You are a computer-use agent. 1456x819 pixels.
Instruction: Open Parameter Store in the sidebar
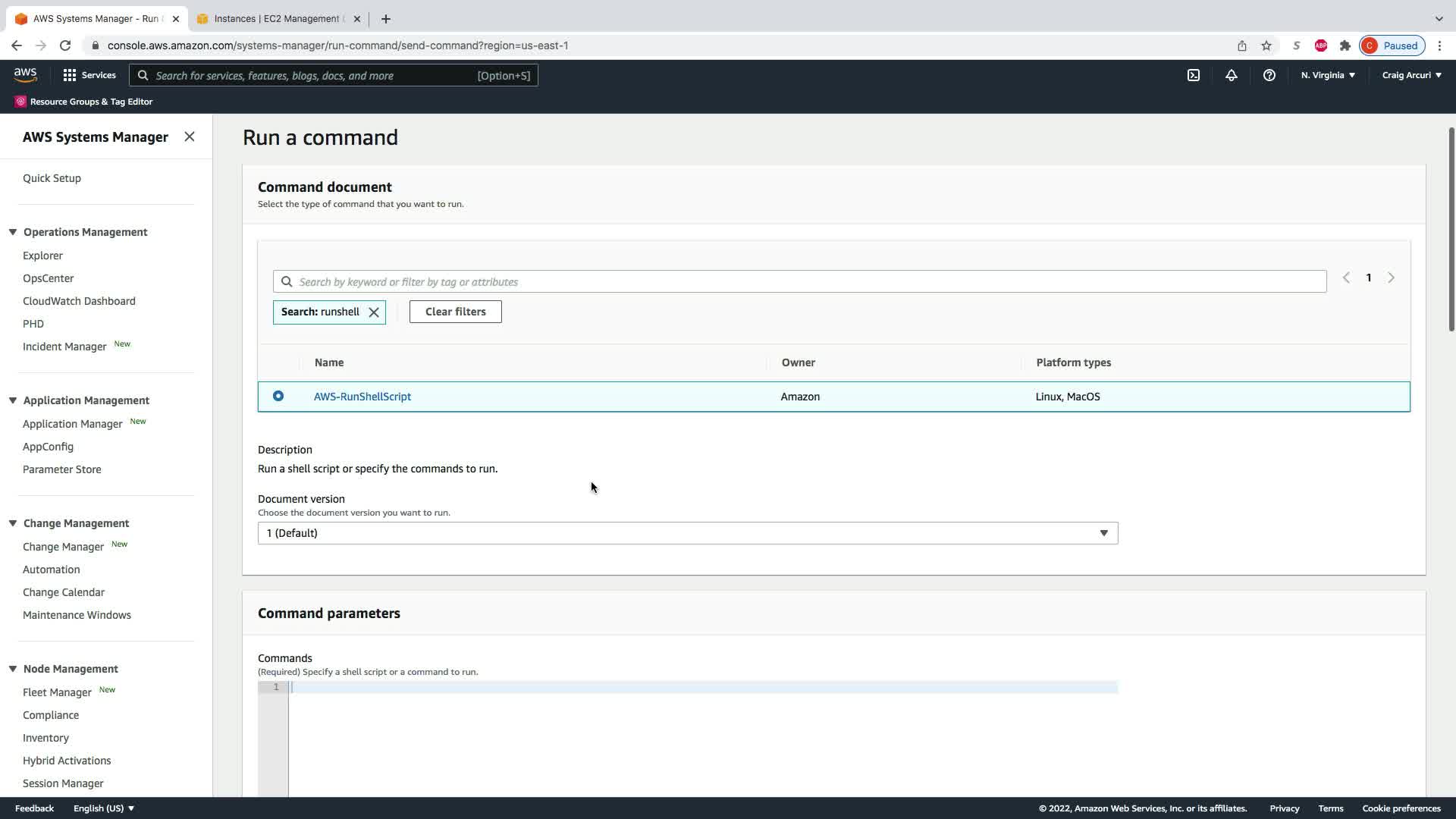[61, 469]
